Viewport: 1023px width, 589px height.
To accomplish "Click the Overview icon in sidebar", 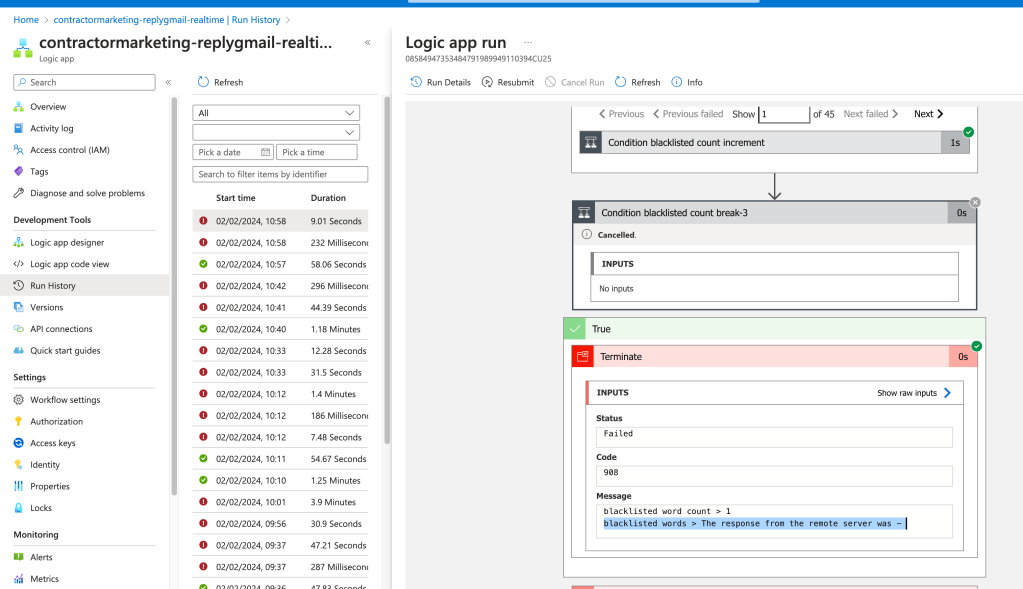I will (x=18, y=106).
